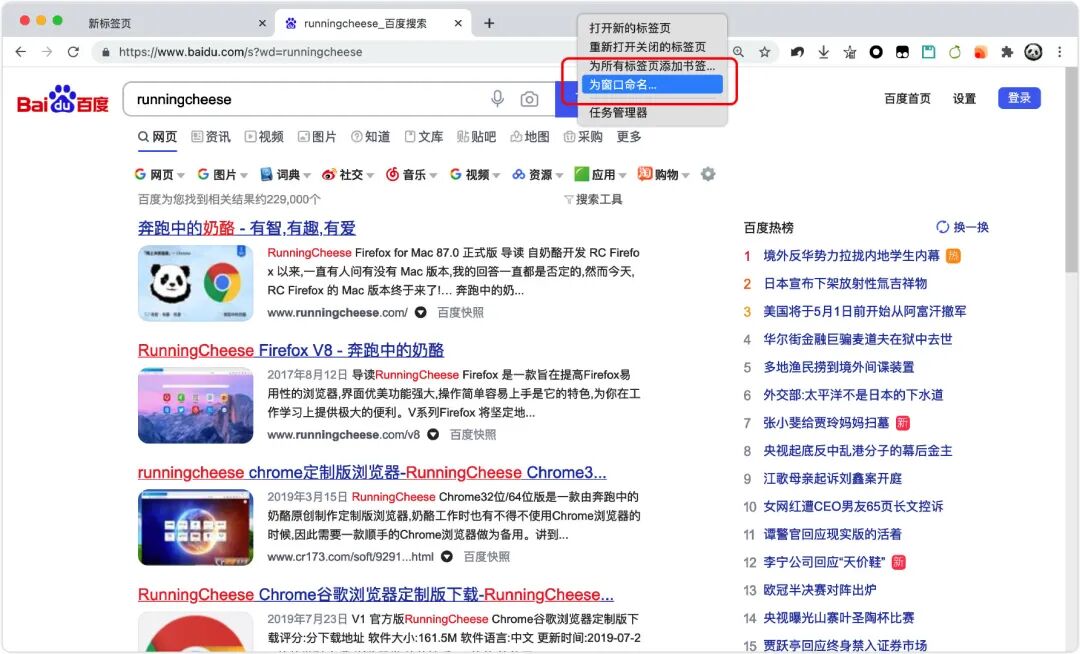Screen dimensions: 1080x654
Task: Reload the current Baidu page
Action: tap(73, 52)
